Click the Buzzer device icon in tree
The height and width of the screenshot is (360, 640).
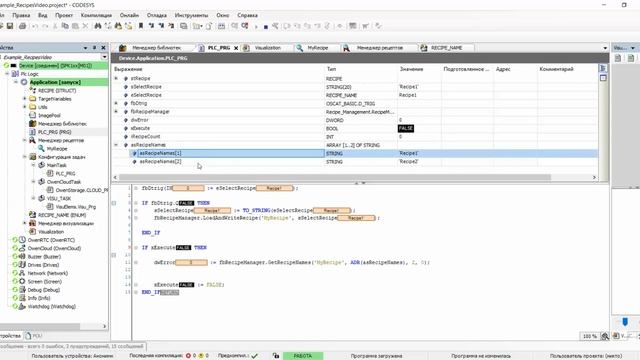coord(22,256)
